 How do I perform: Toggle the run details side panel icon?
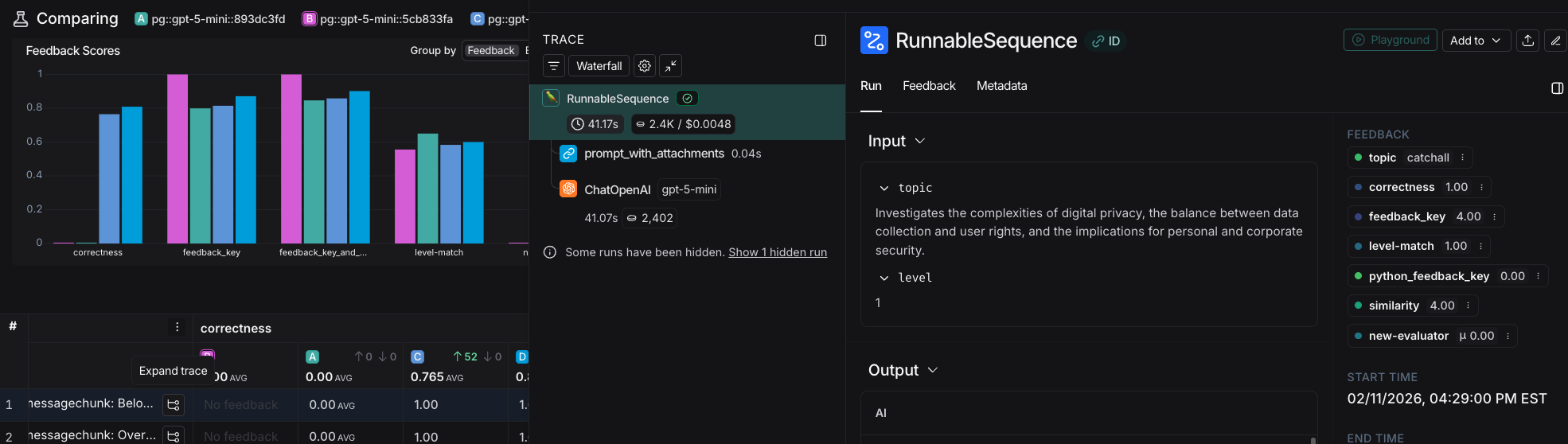pyautogui.click(x=1558, y=88)
